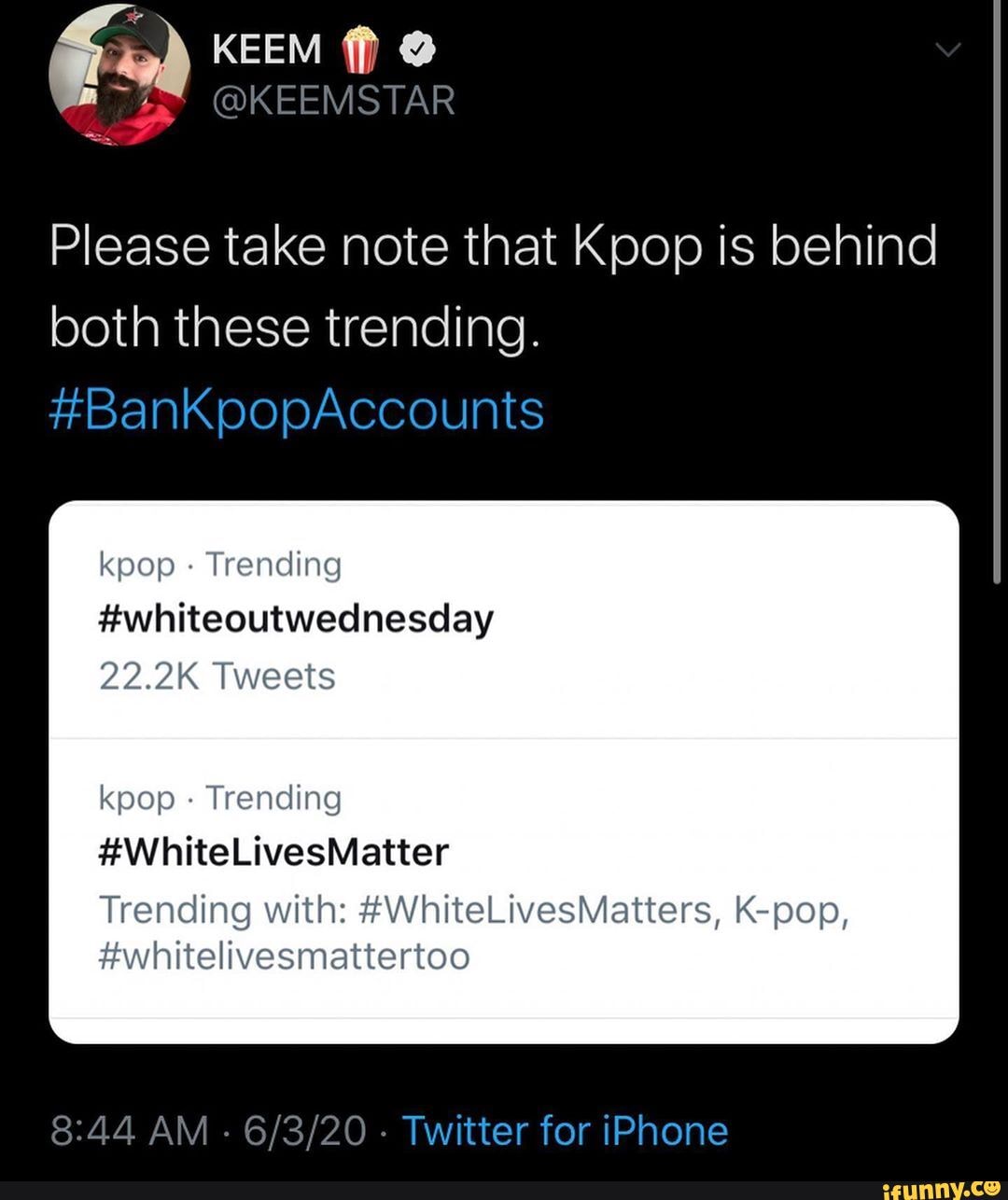The width and height of the screenshot is (1008, 1200).
Task: Click the KEEM display name
Action: [x=264, y=47]
